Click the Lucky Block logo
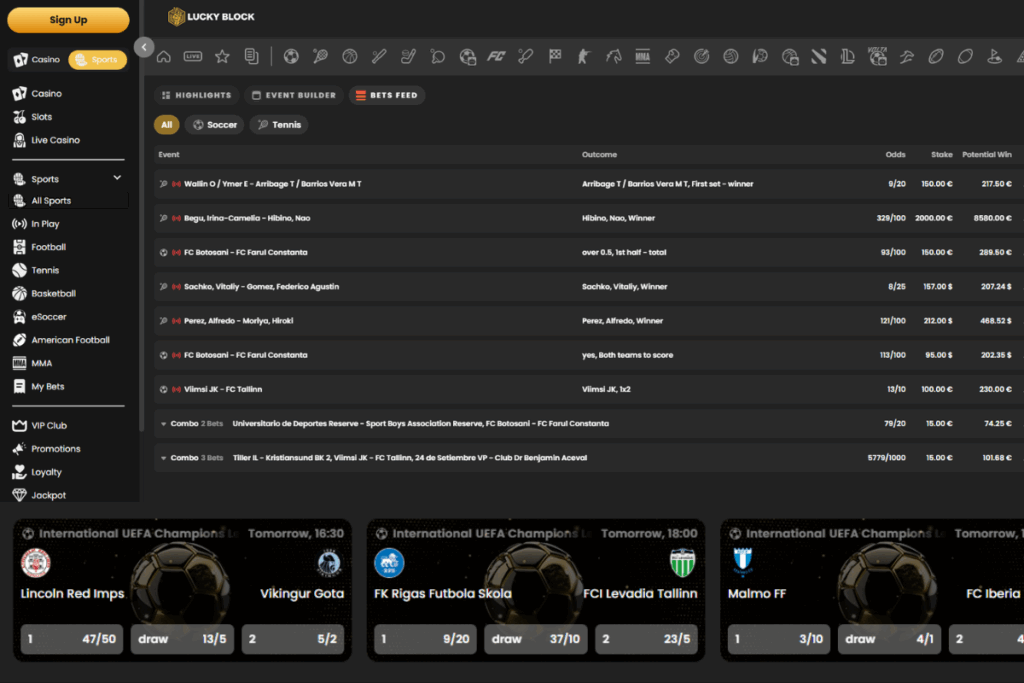 click(x=211, y=17)
